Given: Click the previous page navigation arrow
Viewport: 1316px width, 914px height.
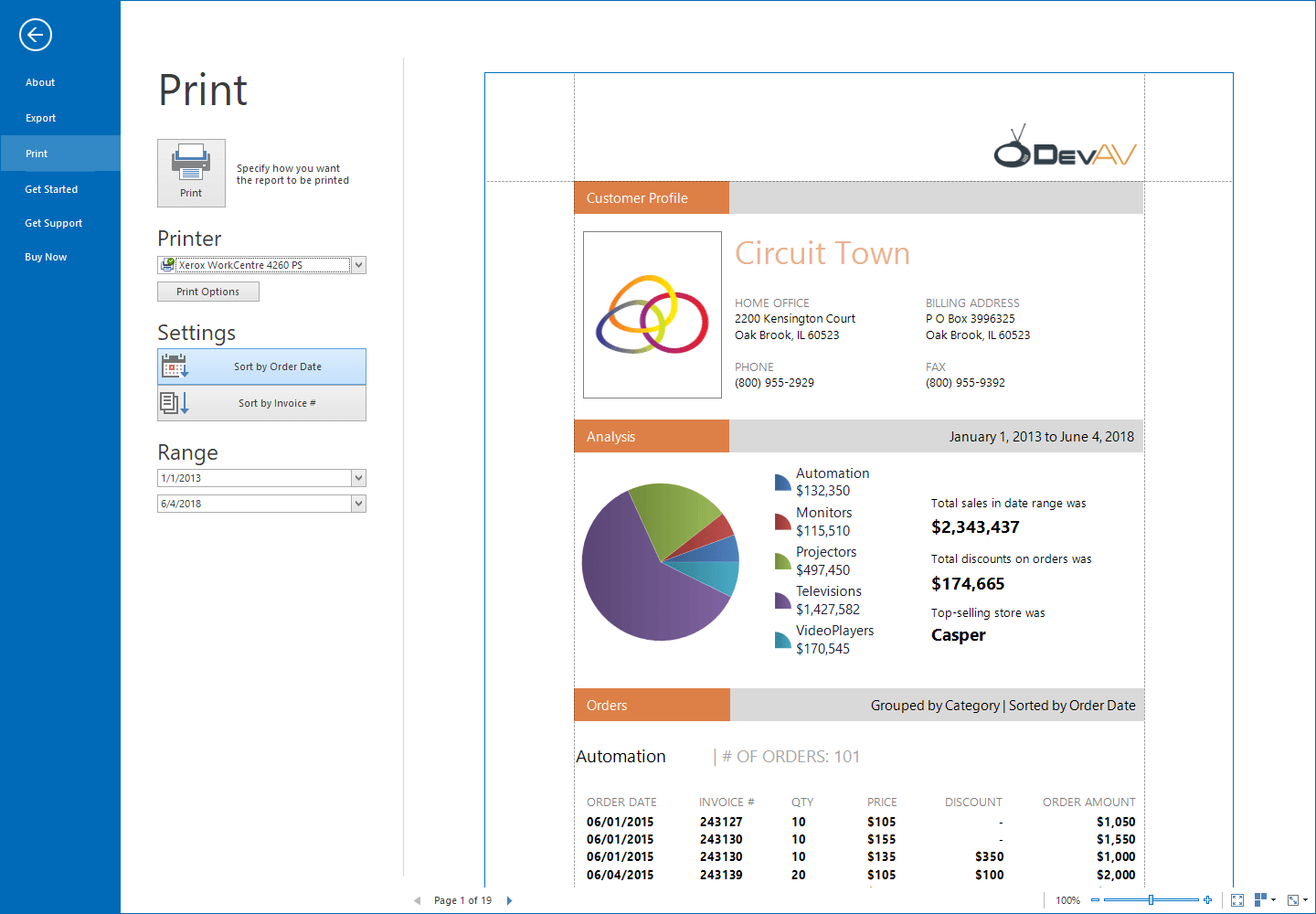Looking at the screenshot, I should [x=418, y=899].
